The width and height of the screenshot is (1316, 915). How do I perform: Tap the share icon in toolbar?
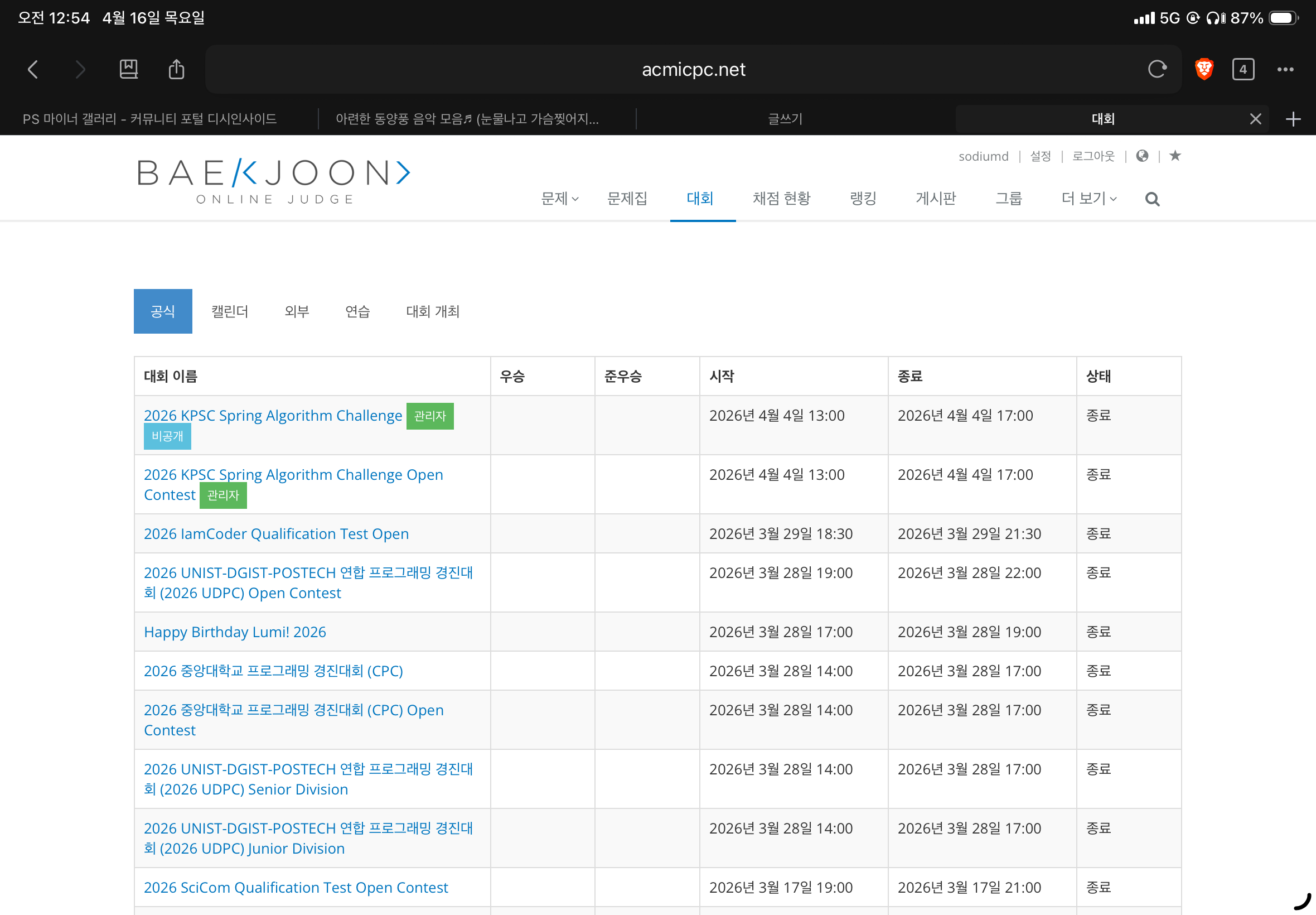point(176,69)
